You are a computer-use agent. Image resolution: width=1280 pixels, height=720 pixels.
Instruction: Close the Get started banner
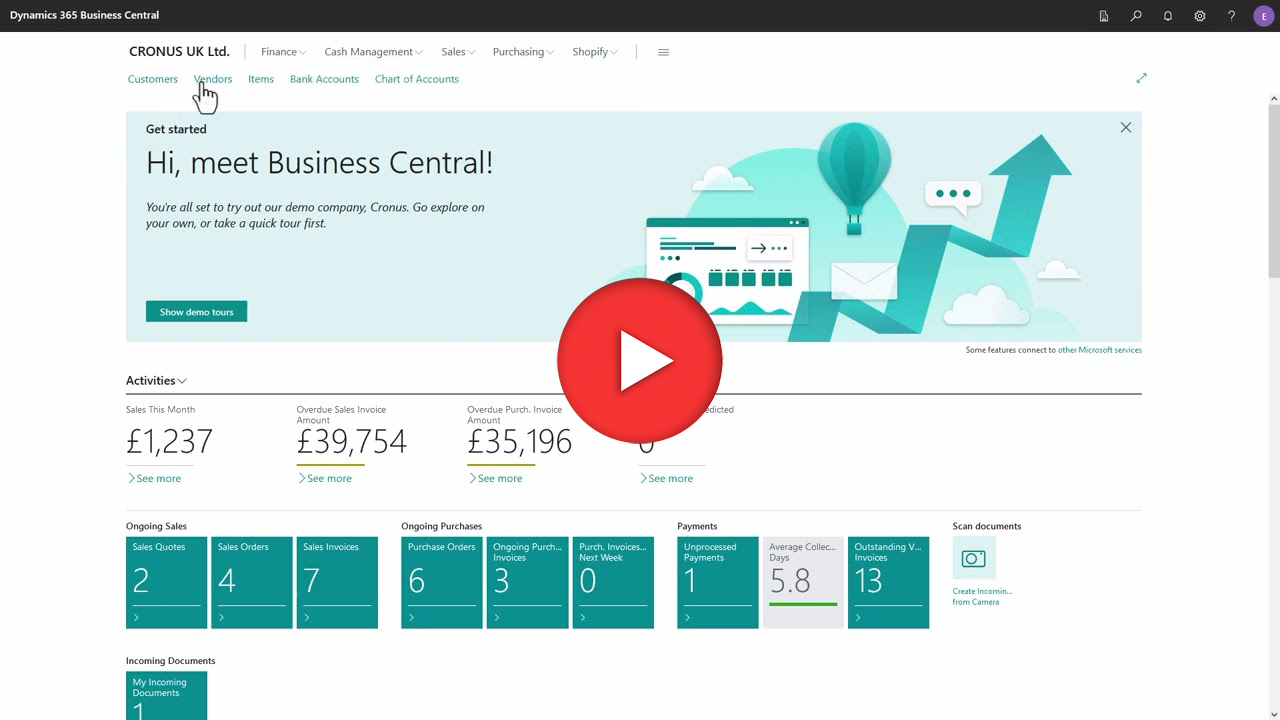coord(1126,127)
